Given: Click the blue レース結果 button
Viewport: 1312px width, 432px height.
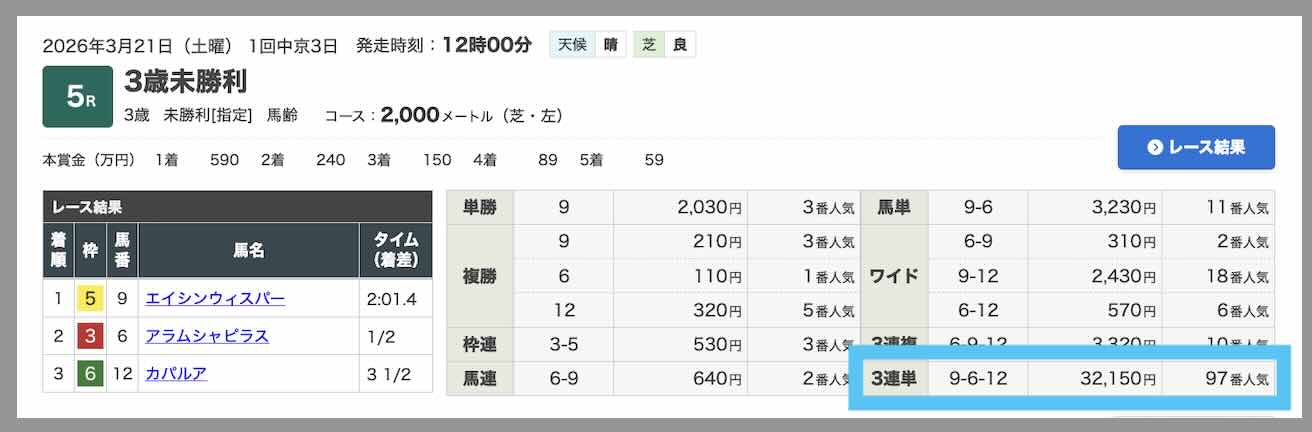Looking at the screenshot, I should [1196, 147].
